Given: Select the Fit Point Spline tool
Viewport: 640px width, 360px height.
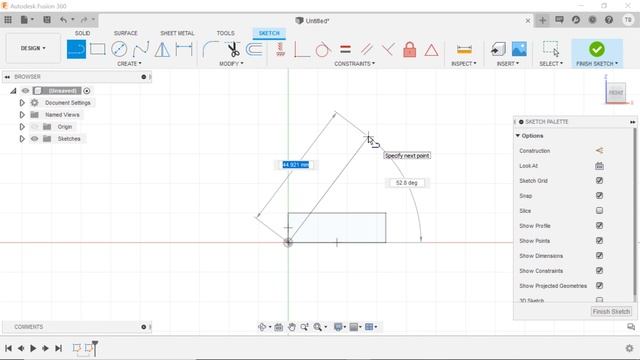Looking at the screenshot, I should pos(141,49).
